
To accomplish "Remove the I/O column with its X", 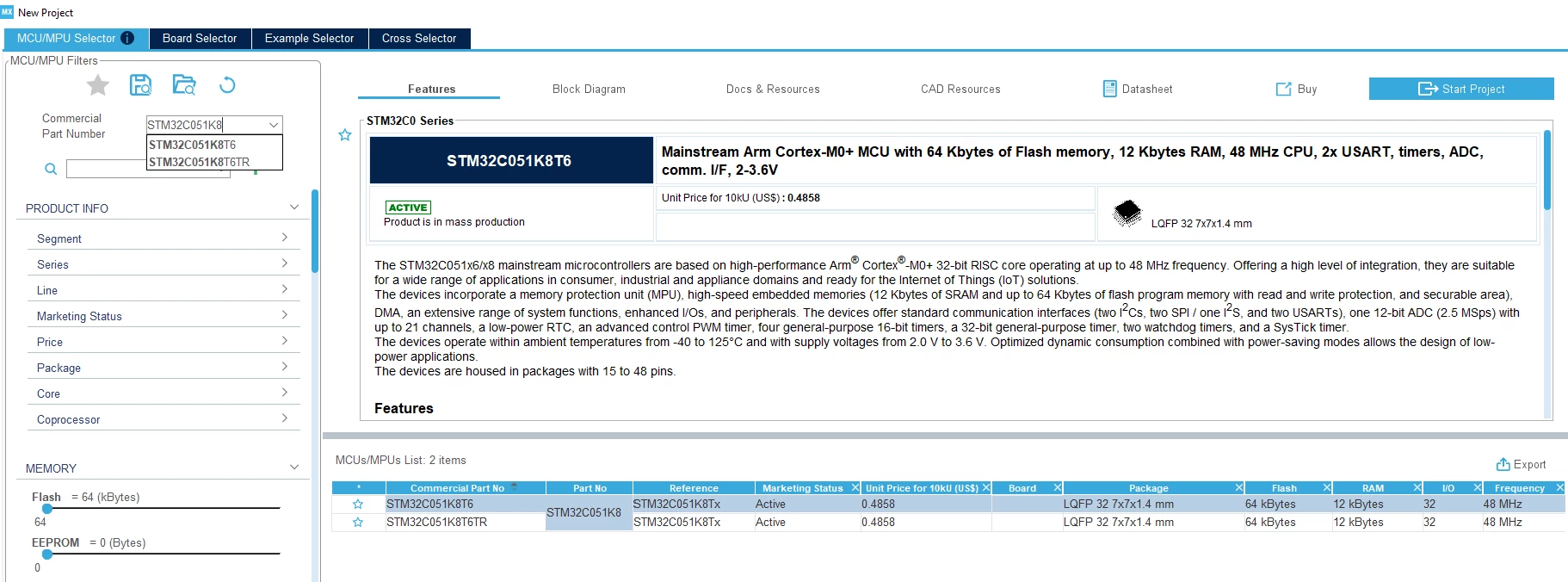I will tap(1478, 487).
